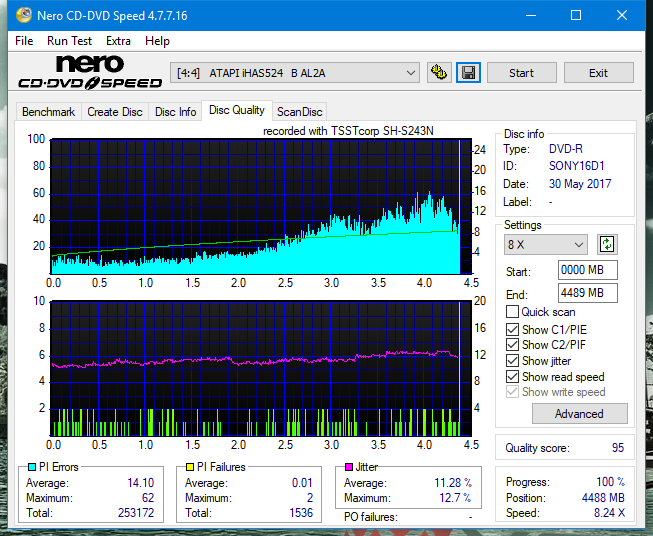Click the magenta Jitter legend swatch
This screenshot has width=653, height=536.
[349, 467]
